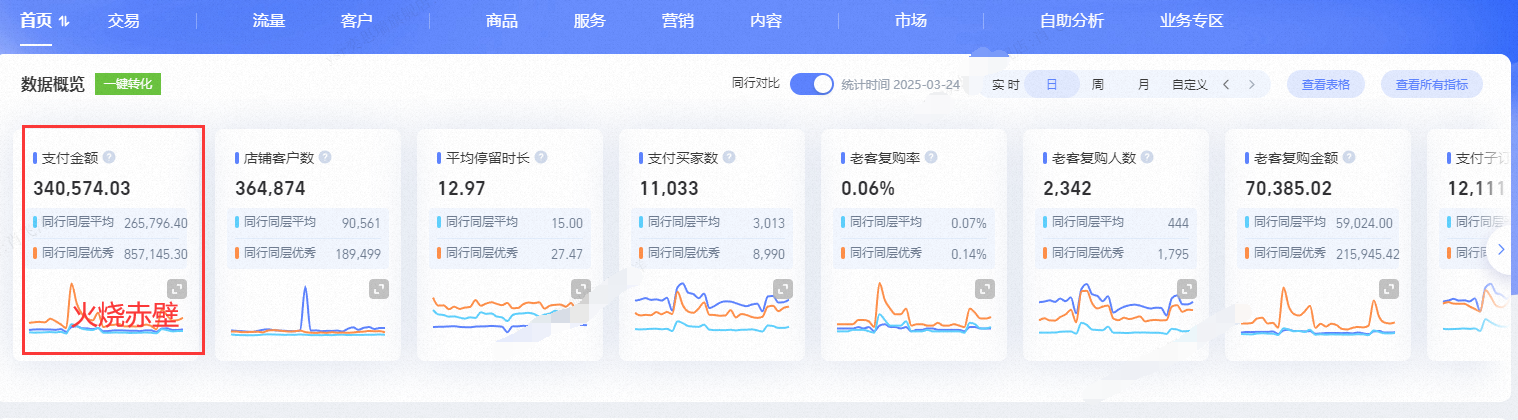Click the 查看表格 button
The image size is (1518, 420).
(x=1326, y=84)
